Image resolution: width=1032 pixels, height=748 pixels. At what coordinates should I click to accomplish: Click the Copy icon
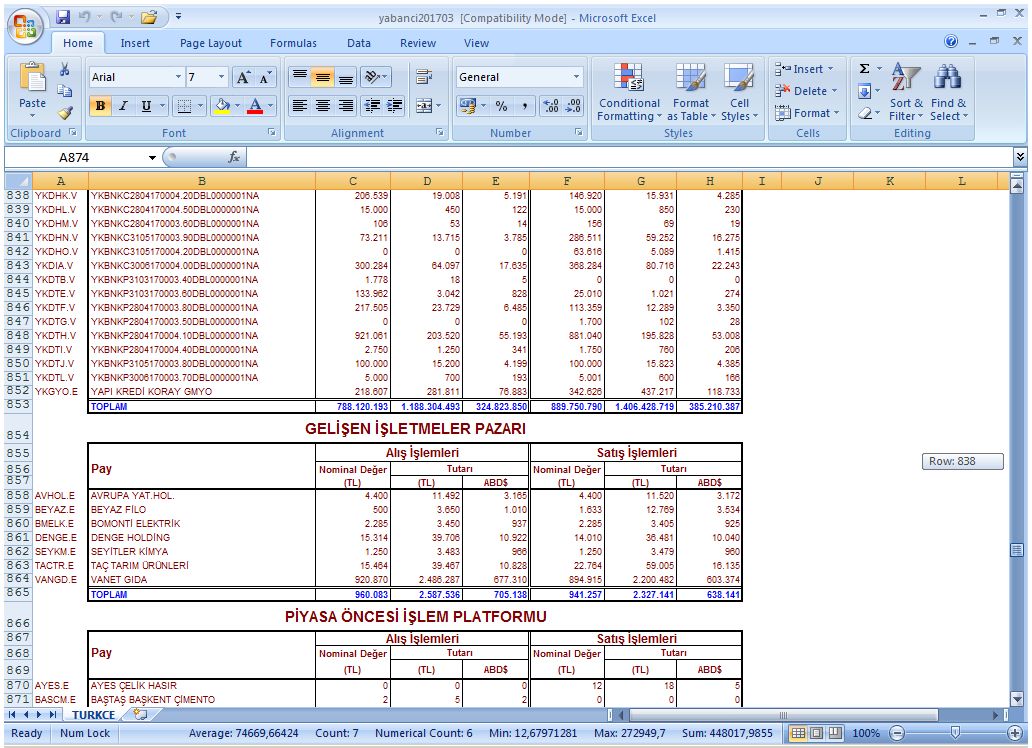[x=64, y=91]
